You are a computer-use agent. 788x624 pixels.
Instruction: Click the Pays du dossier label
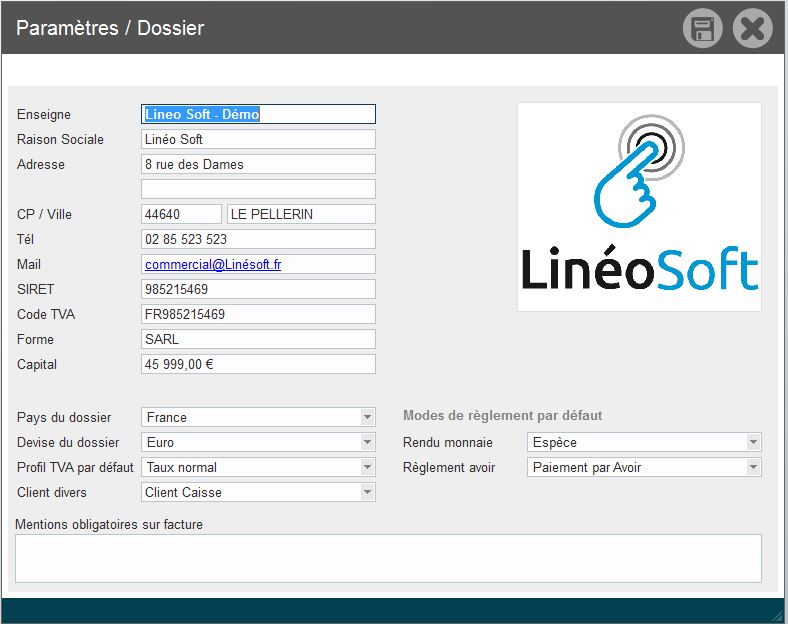[64, 418]
